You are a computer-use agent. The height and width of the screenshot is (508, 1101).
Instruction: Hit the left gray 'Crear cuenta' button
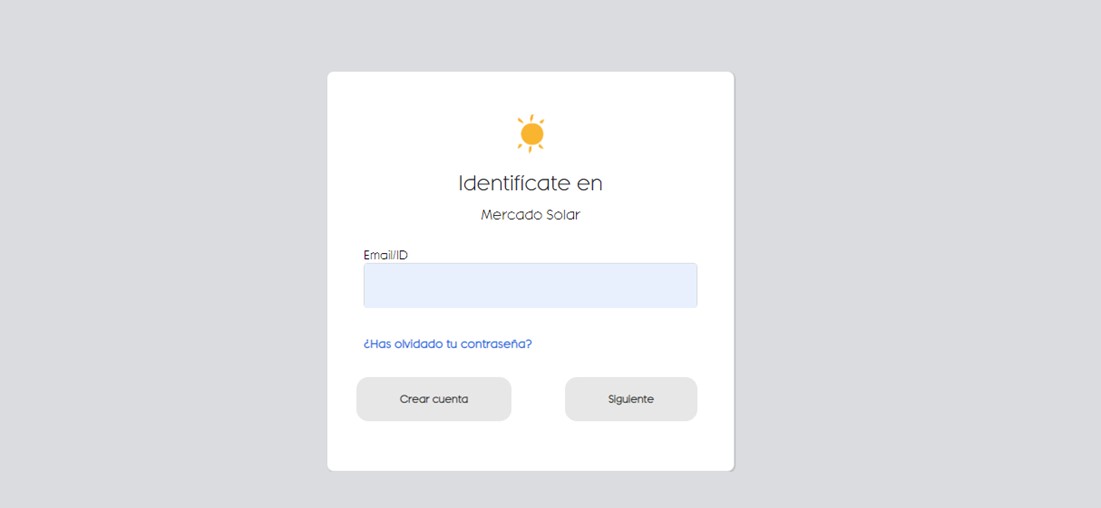[433, 399]
